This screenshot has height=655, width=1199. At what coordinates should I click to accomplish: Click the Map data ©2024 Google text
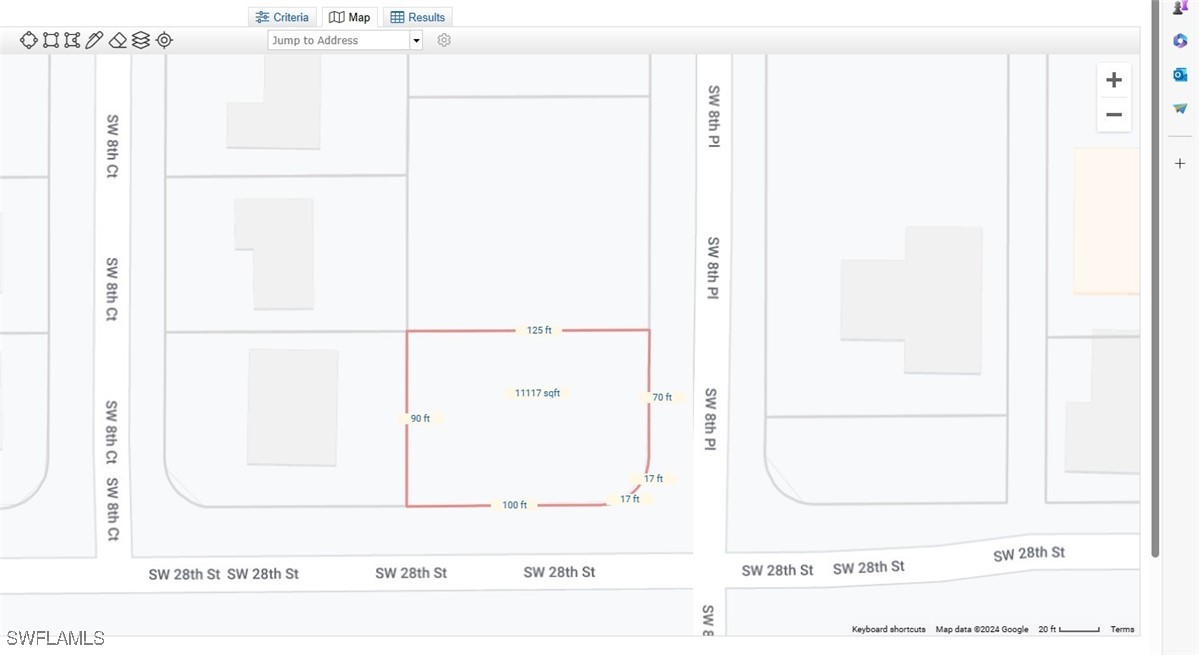[982, 629]
